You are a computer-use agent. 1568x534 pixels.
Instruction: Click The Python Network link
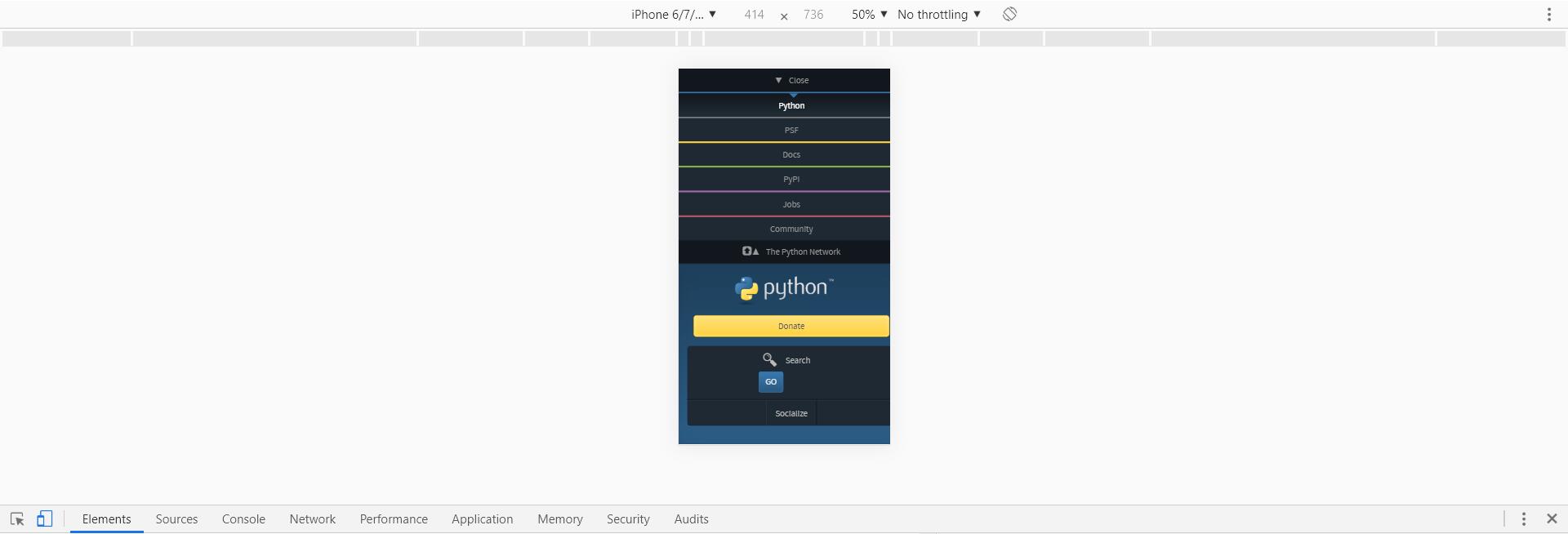(x=791, y=251)
